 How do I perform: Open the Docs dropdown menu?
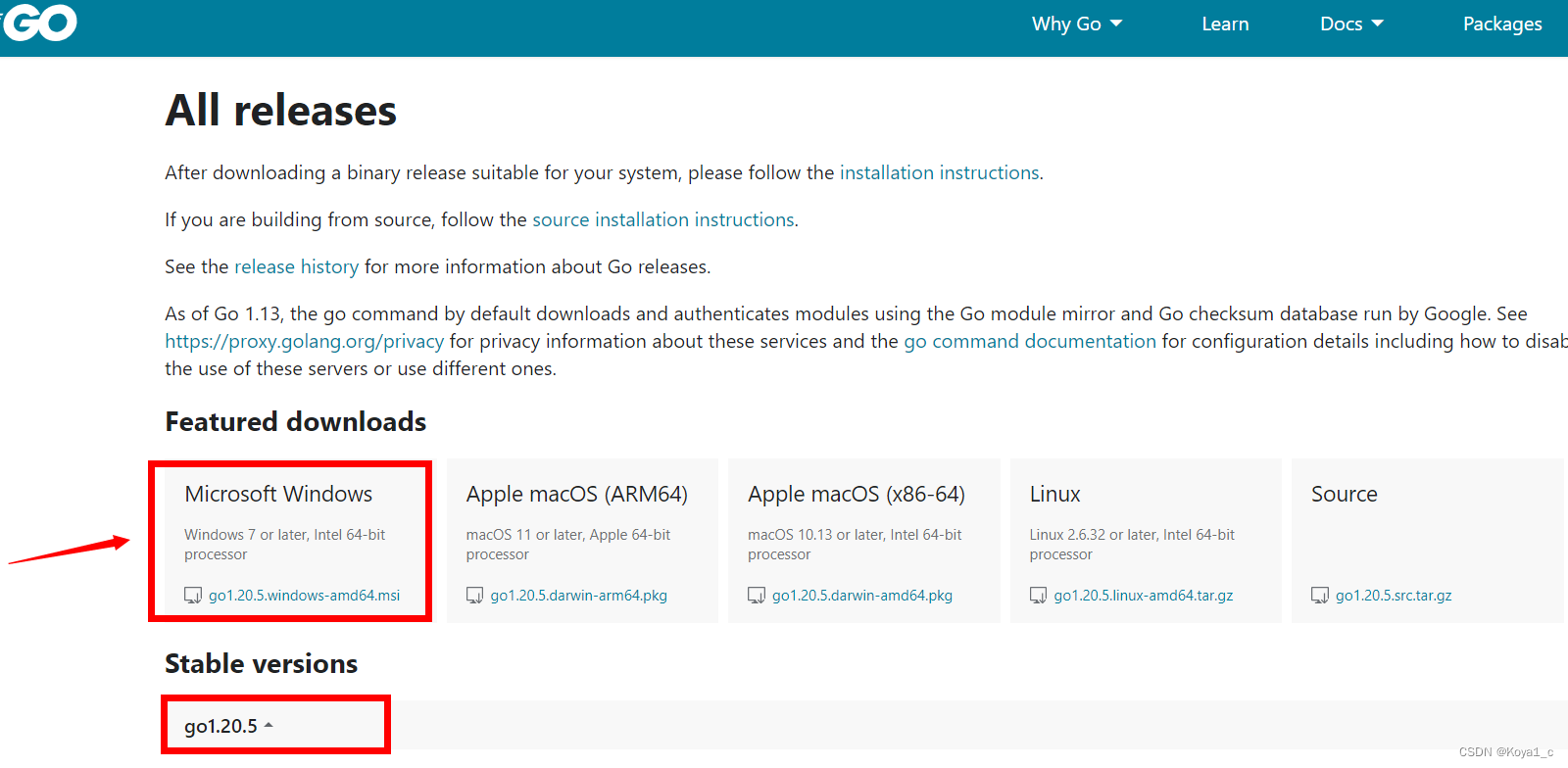1351,24
